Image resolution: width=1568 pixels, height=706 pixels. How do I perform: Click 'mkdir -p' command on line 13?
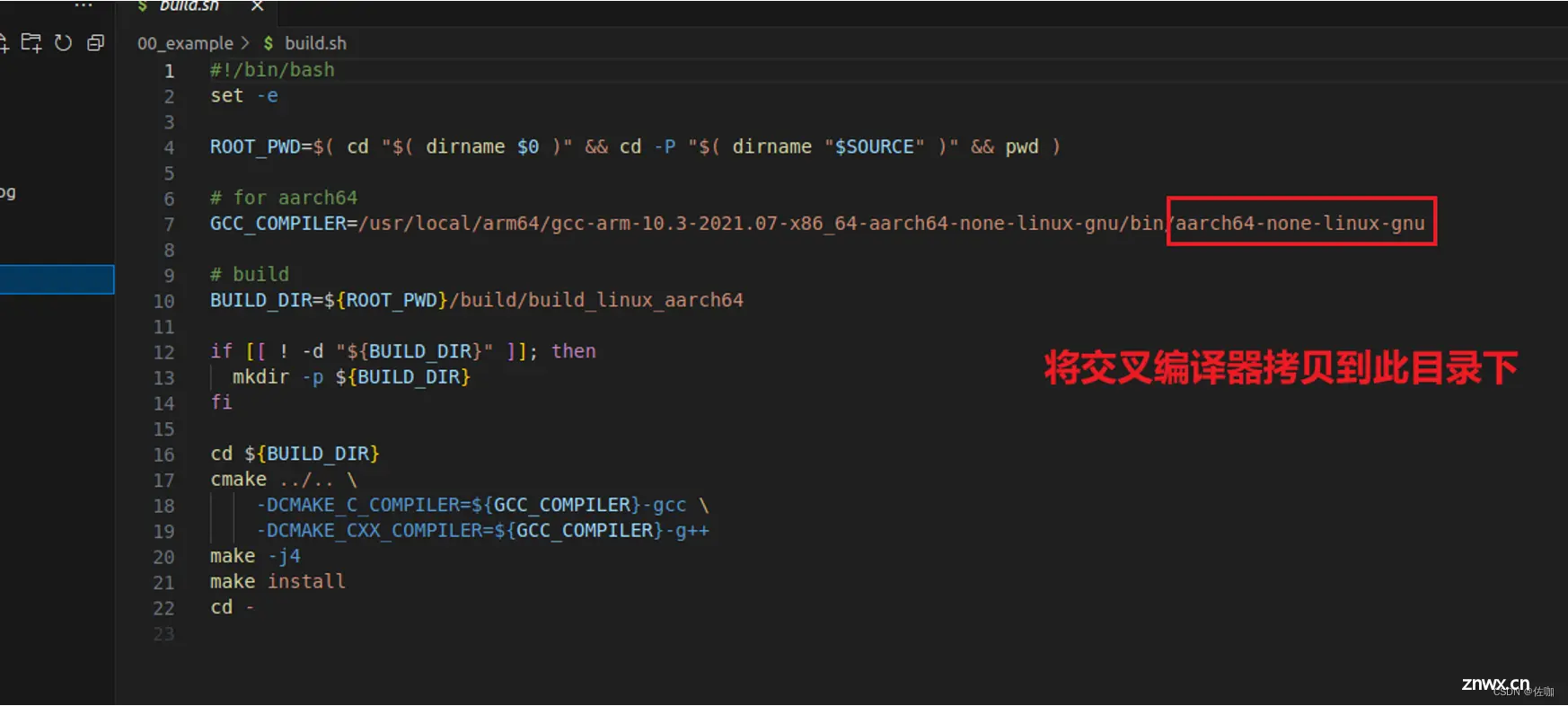coord(277,377)
